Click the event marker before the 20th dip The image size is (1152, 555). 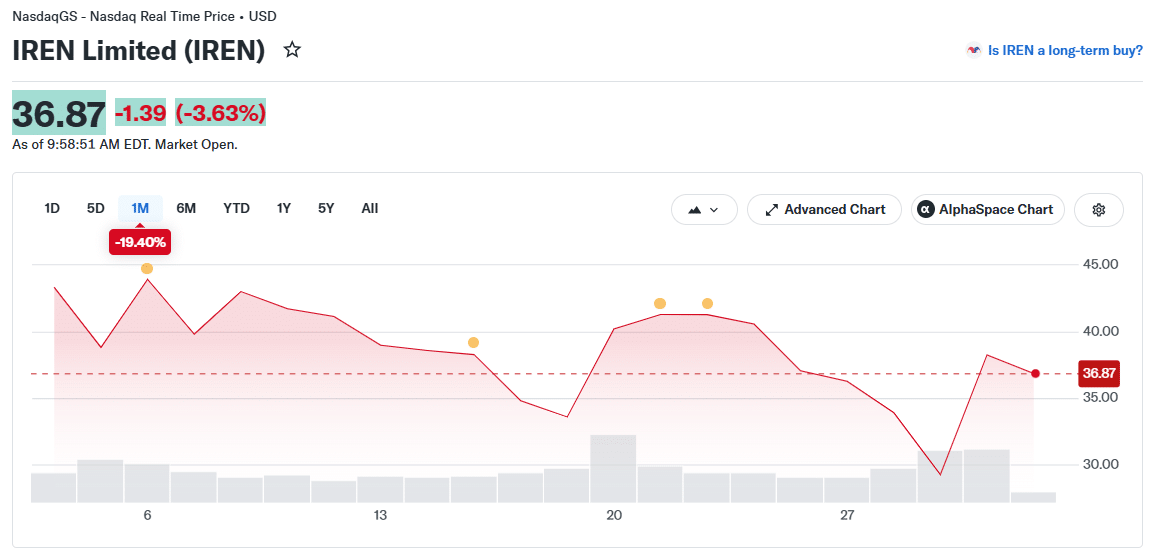click(x=473, y=343)
